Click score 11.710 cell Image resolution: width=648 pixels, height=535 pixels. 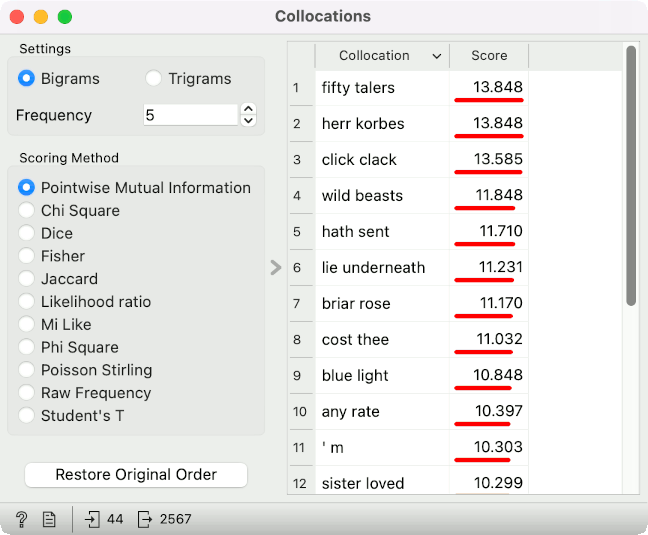[x=489, y=231]
